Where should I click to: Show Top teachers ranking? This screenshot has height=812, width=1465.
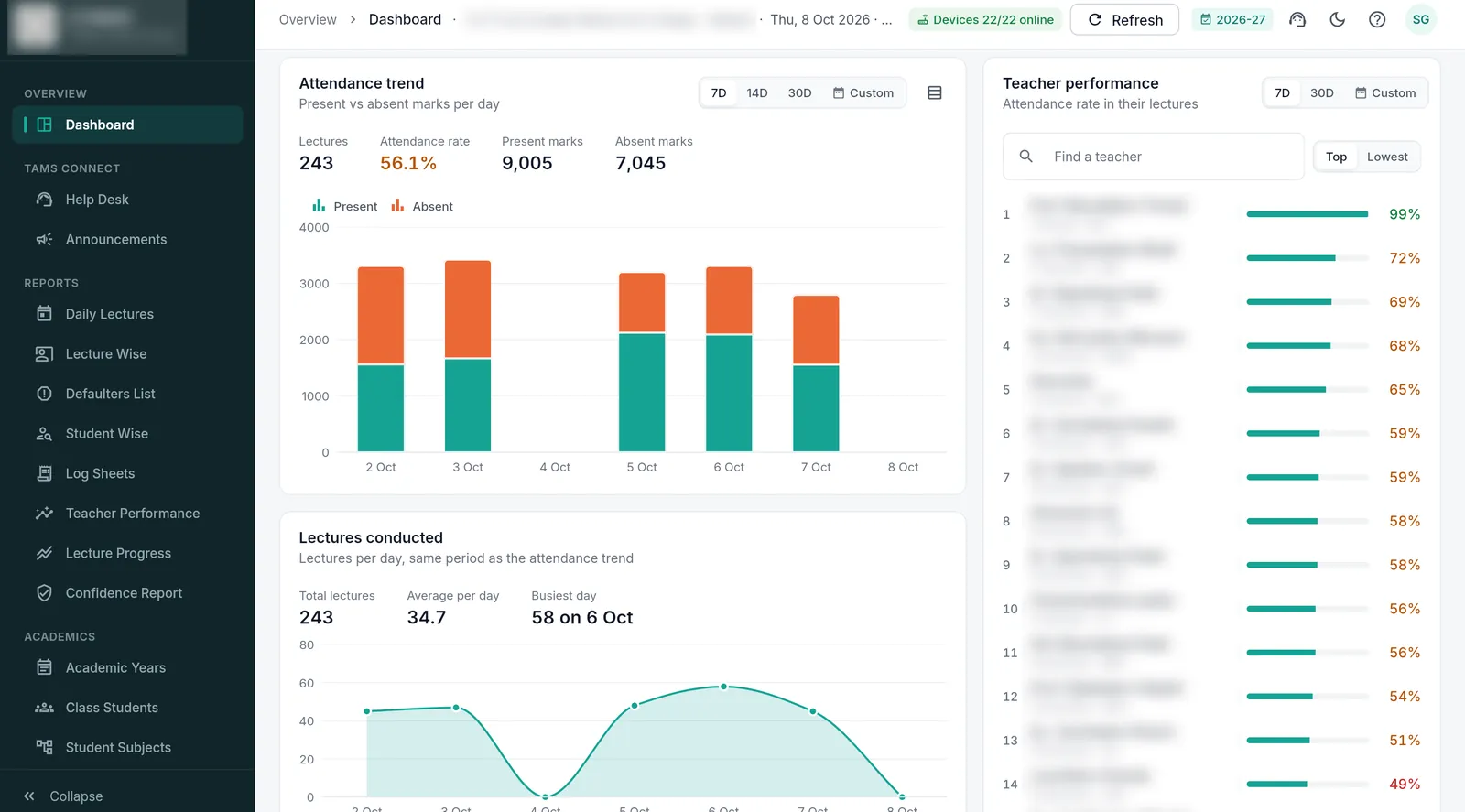point(1337,157)
